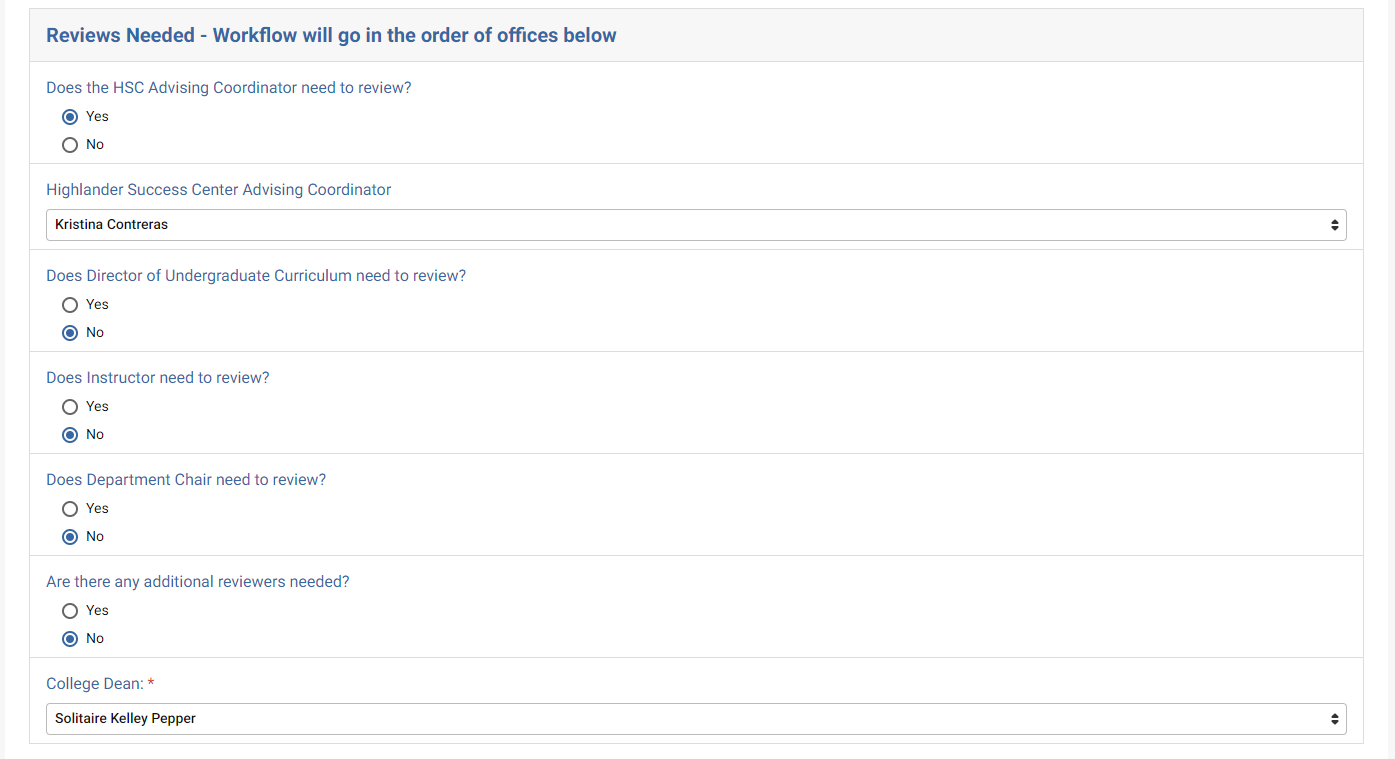Image resolution: width=1395 pixels, height=759 pixels.
Task: Choose No for additional reviewers needed
Action: (x=70, y=639)
